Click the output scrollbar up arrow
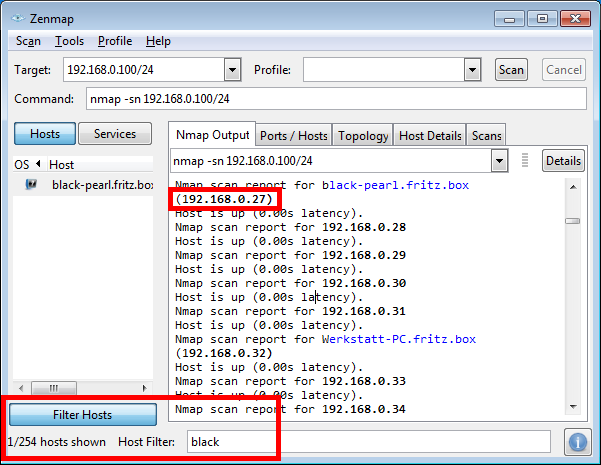The width and height of the screenshot is (601, 465). (573, 187)
